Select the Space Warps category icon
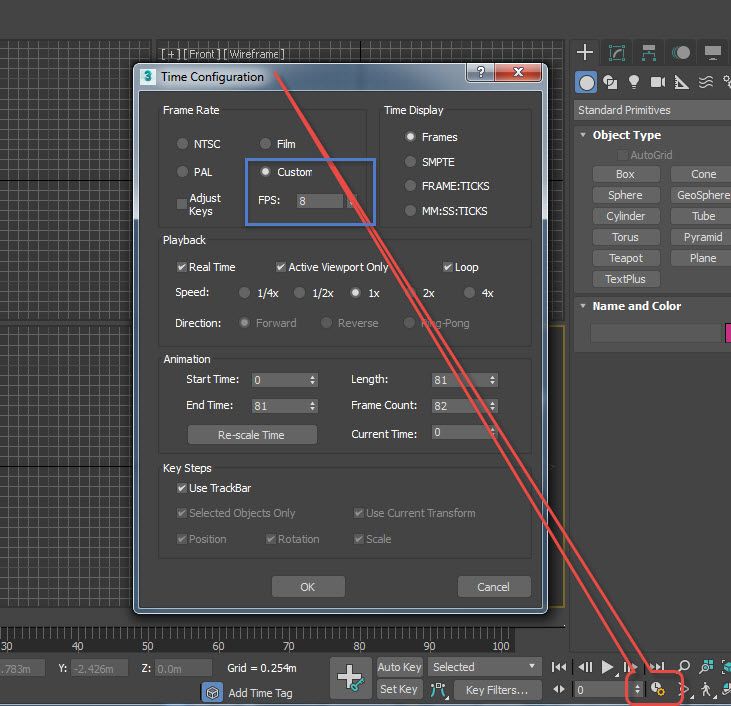Viewport: 731px width, 706px height. 705,83
